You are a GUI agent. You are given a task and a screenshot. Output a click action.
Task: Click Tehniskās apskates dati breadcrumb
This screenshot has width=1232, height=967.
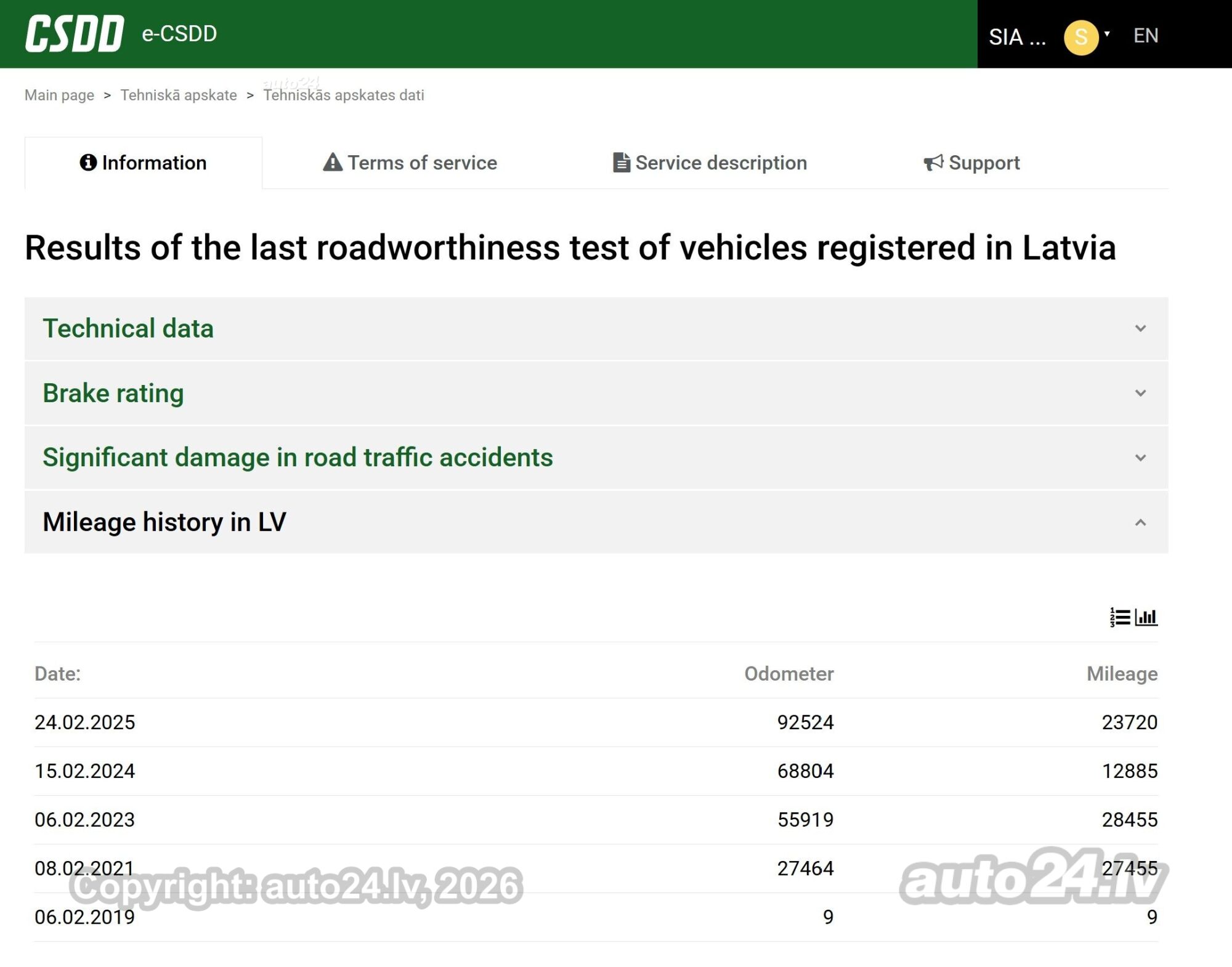(344, 95)
